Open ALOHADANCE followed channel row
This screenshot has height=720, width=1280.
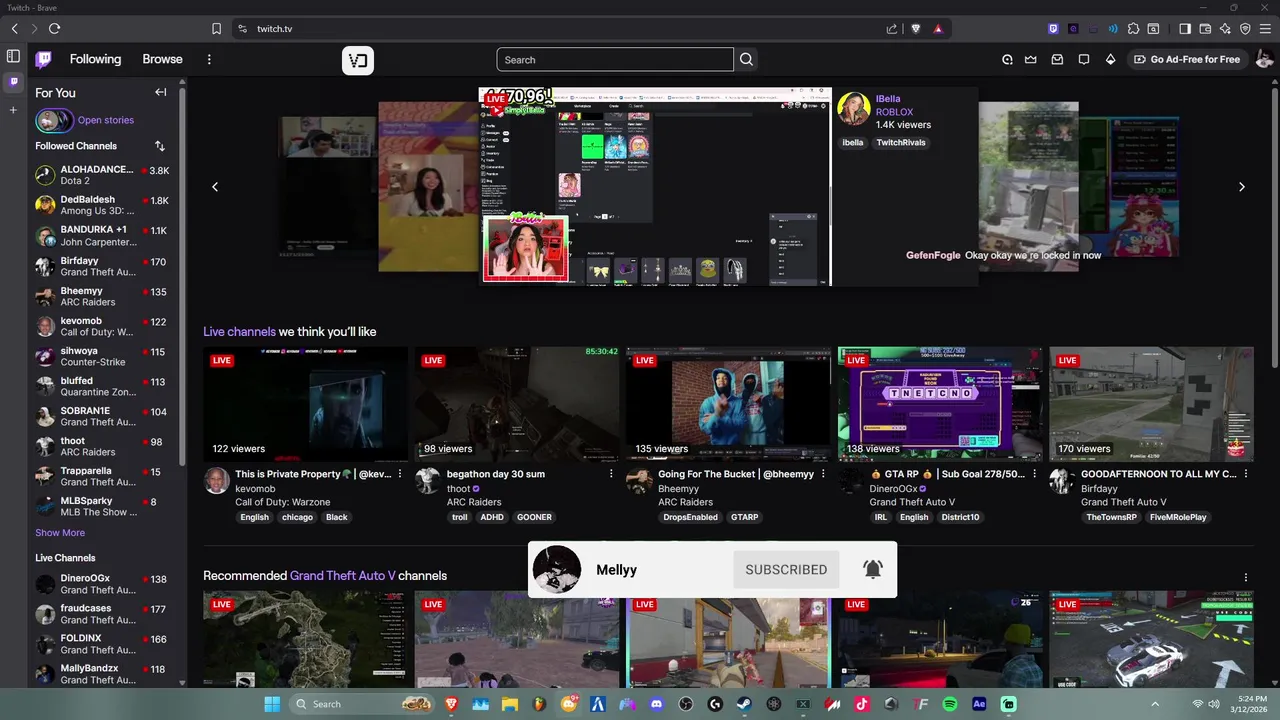coord(103,175)
